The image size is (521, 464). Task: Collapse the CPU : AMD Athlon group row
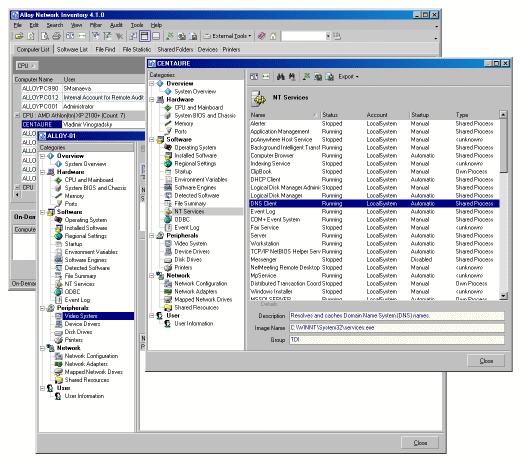[17, 116]
